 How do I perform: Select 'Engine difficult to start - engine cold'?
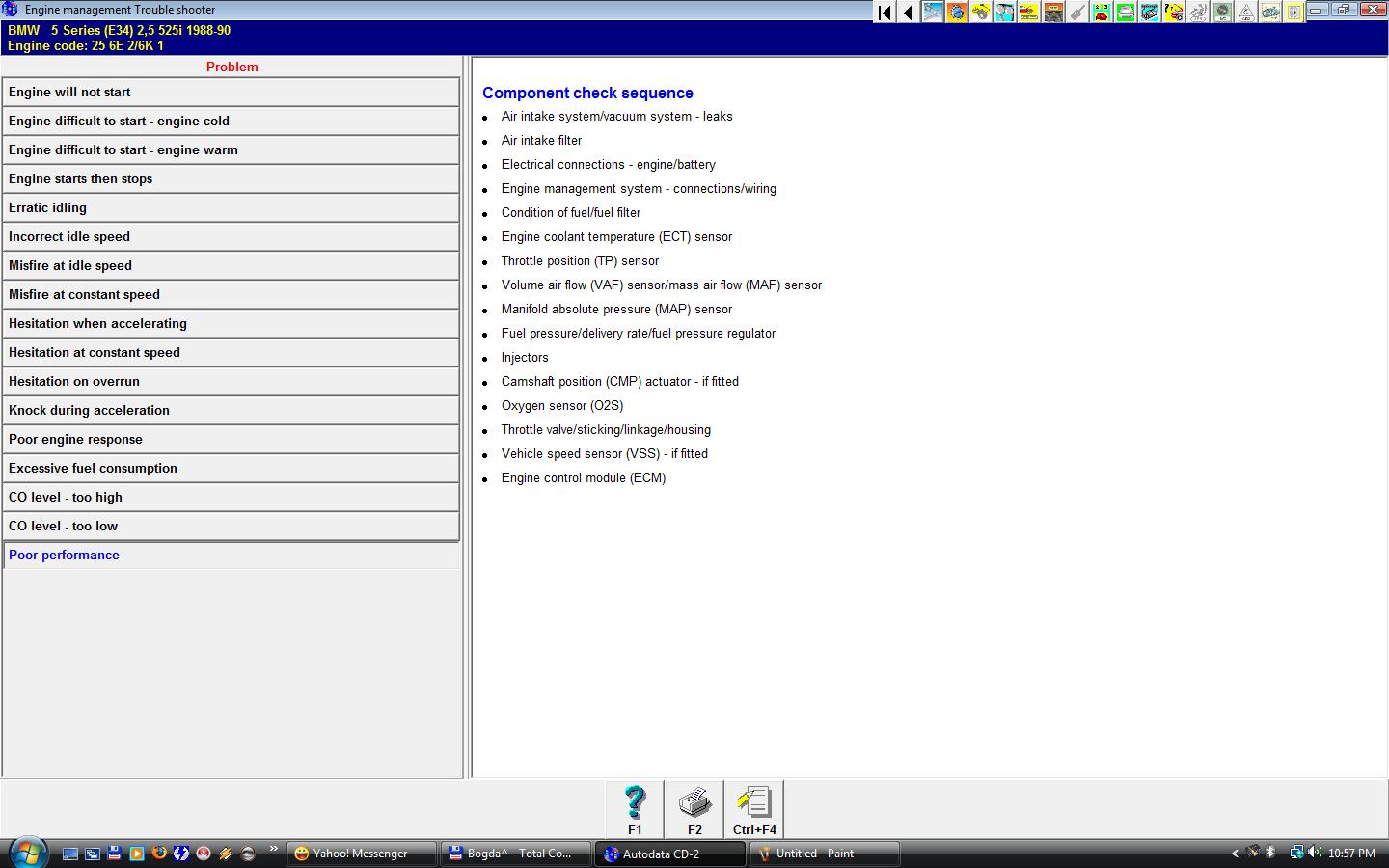231,121
